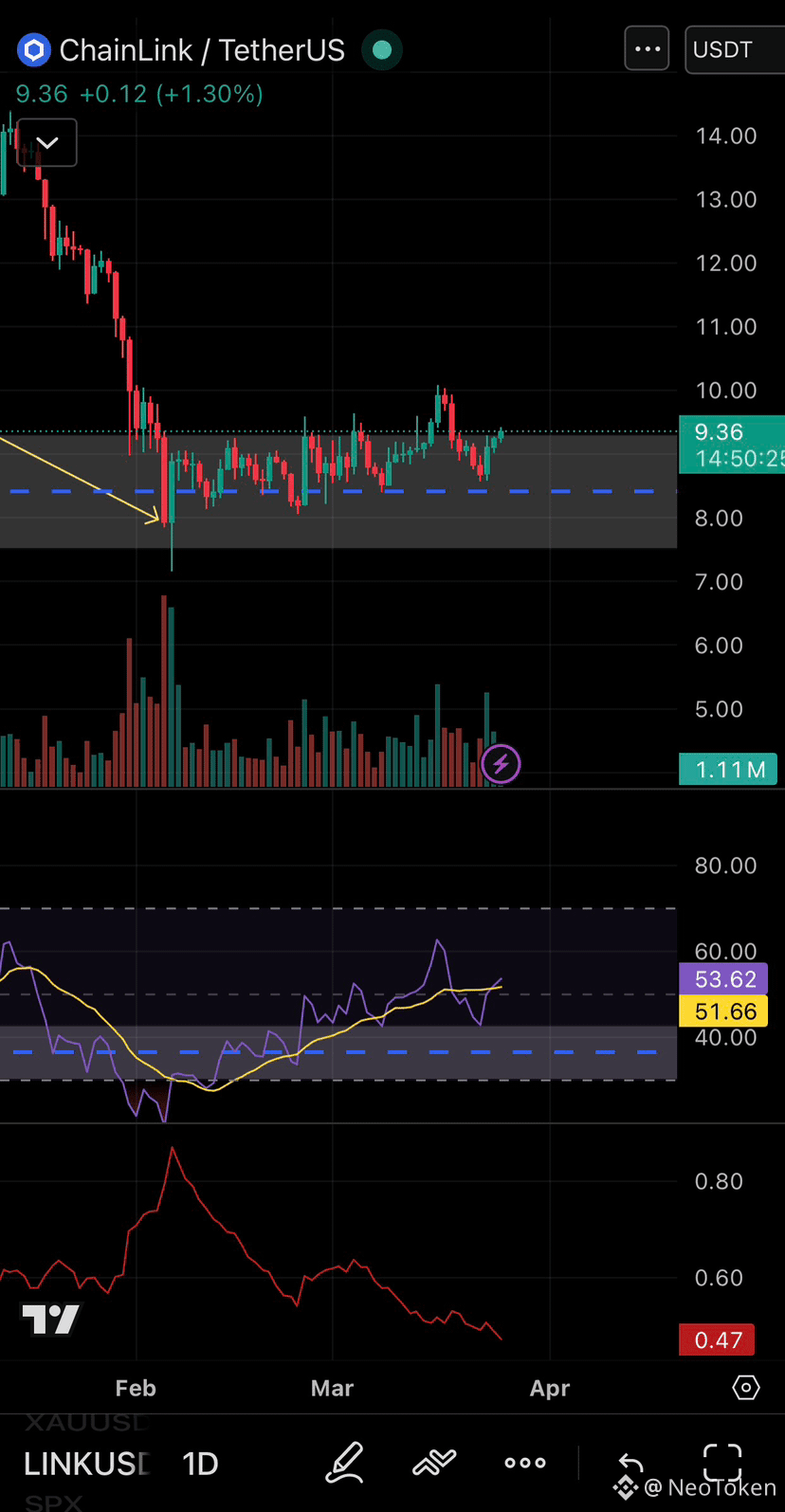
Task: Change the USDT currency selector
Action: (x=734, y=49)
